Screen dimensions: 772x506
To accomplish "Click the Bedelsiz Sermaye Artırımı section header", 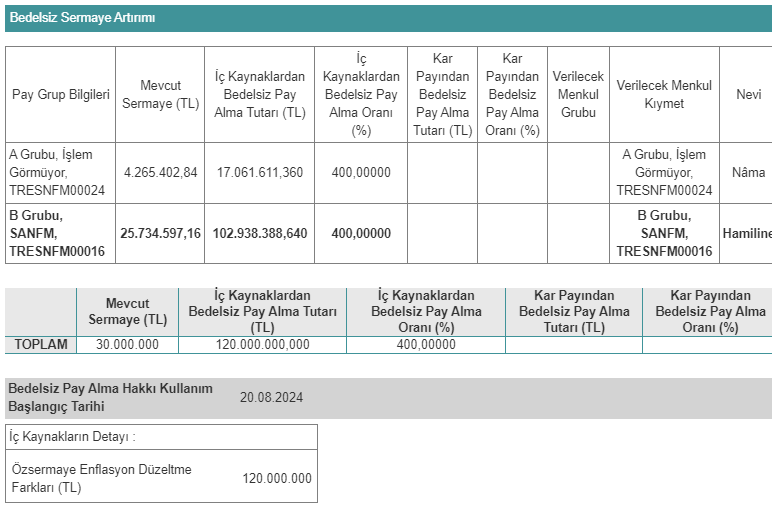I will (82, 18).
